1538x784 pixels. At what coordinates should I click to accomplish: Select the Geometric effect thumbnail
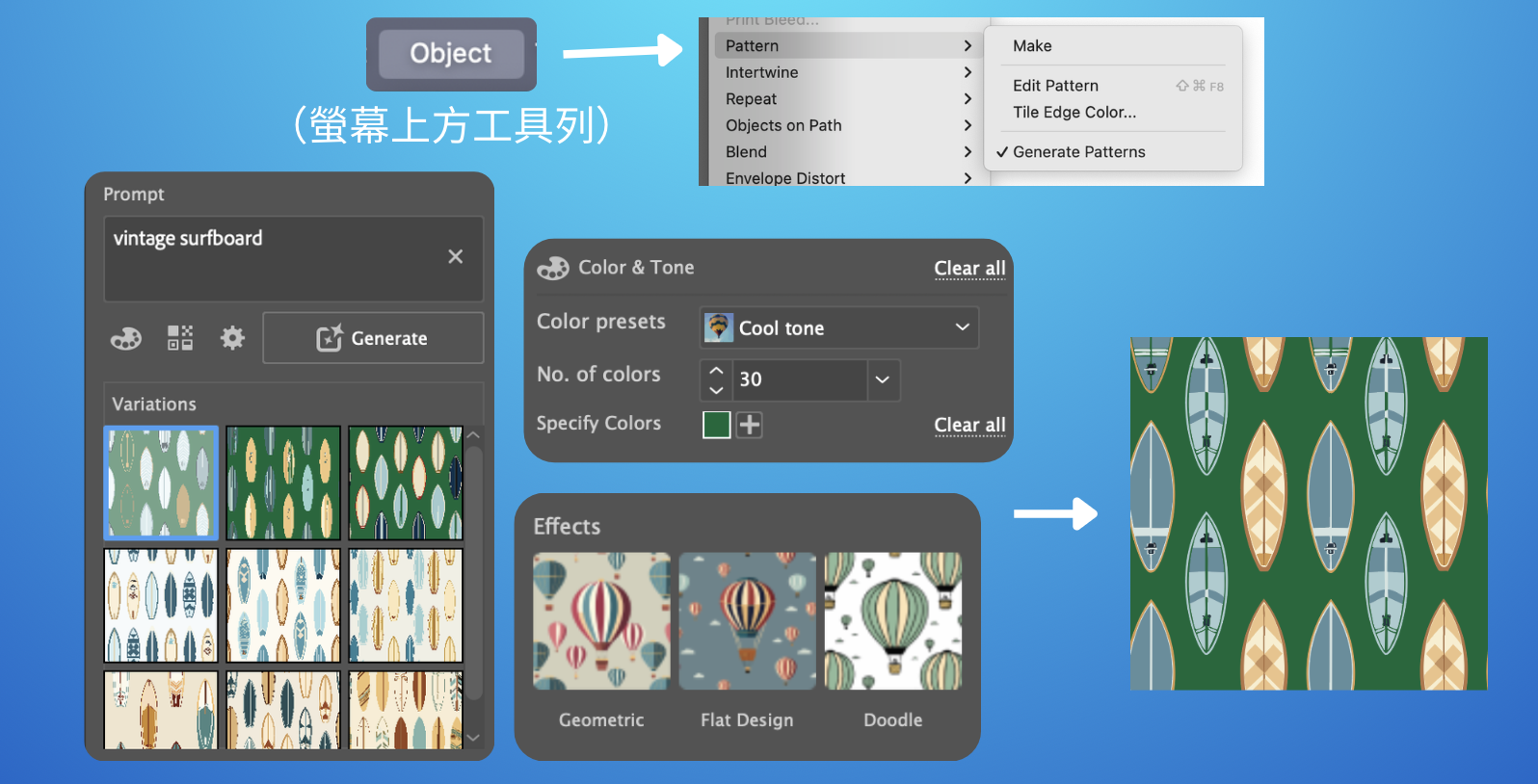[x=601, y=621]
